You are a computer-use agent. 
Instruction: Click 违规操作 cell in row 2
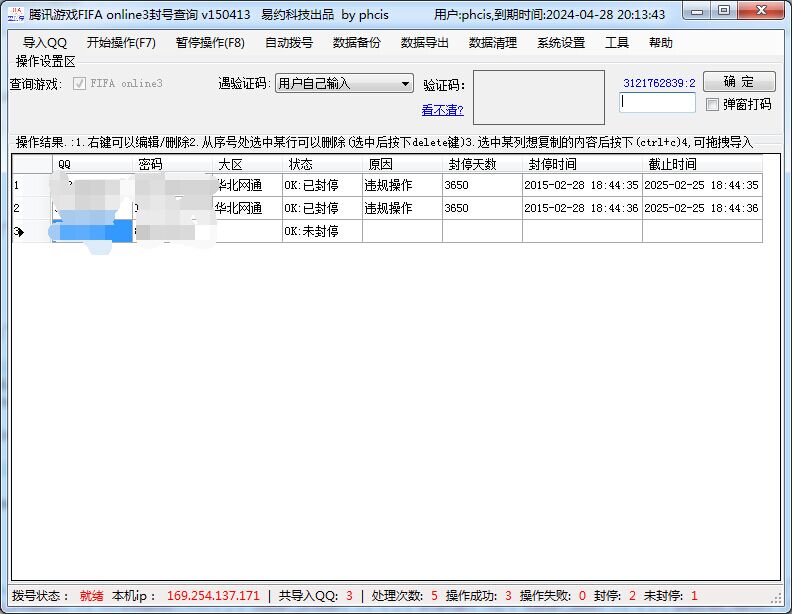point(403,208)
